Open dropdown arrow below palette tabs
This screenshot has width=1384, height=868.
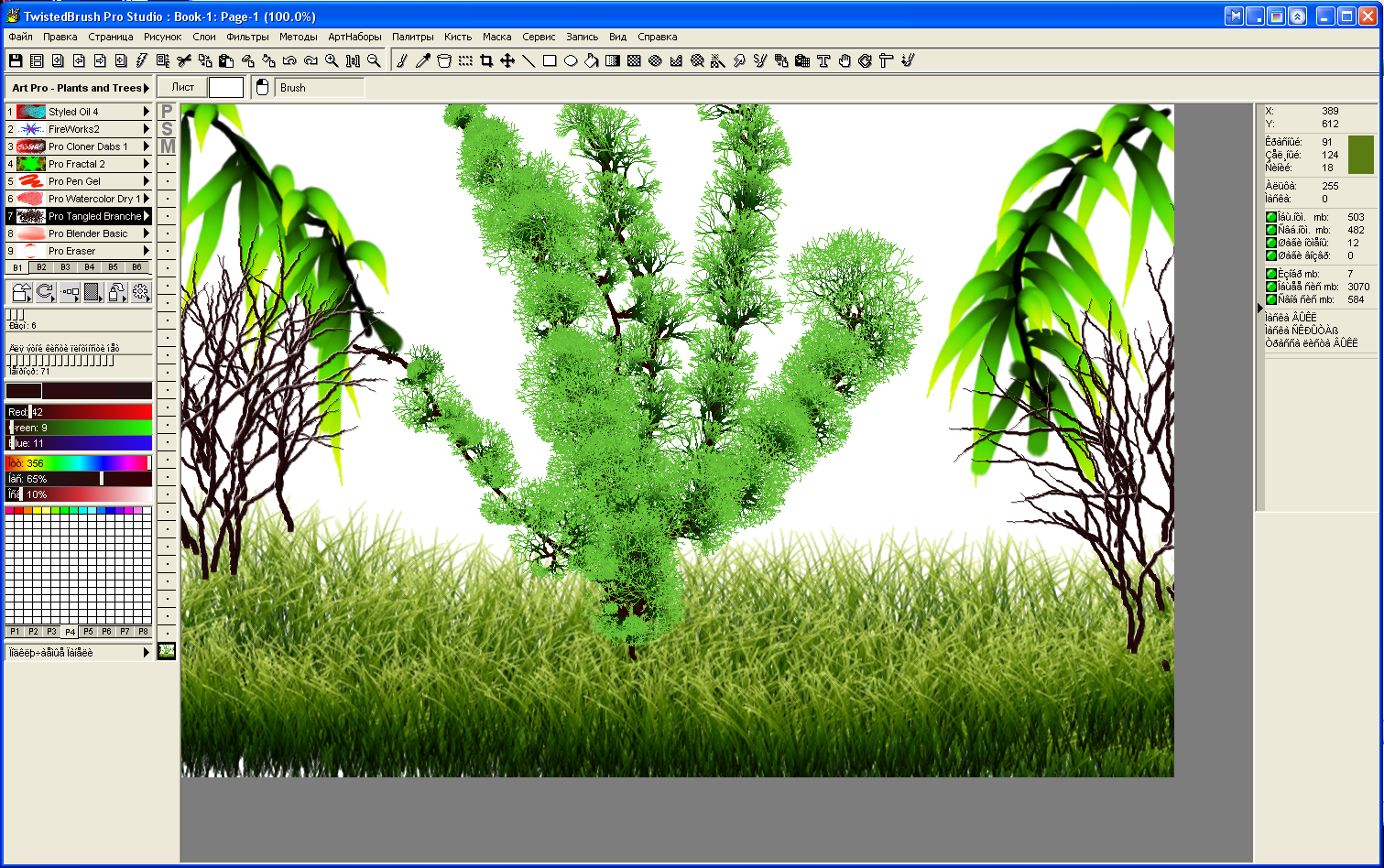pyautogui.click(x=147, y=653)
